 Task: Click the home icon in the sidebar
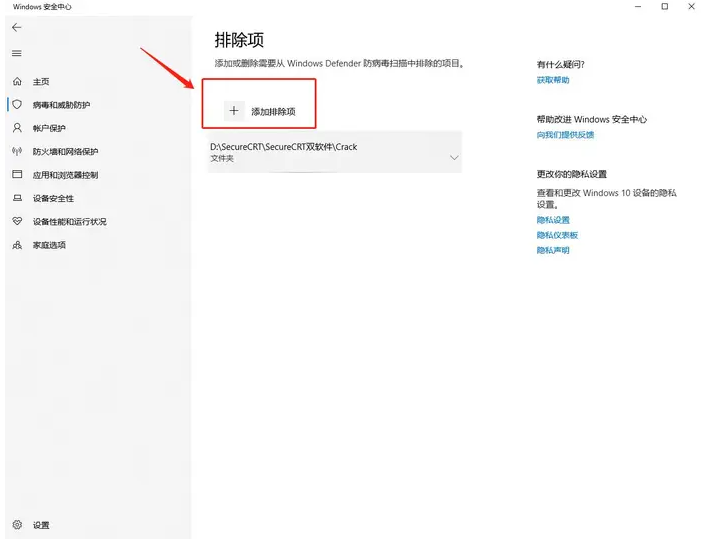(x=17, y=81)
